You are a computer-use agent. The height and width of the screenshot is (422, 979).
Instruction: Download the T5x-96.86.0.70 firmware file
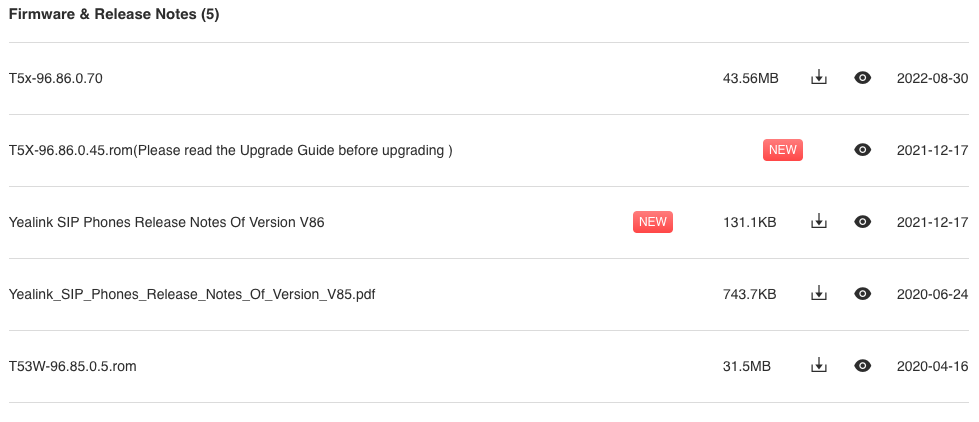pyautogui.click(x=819, y=78)
